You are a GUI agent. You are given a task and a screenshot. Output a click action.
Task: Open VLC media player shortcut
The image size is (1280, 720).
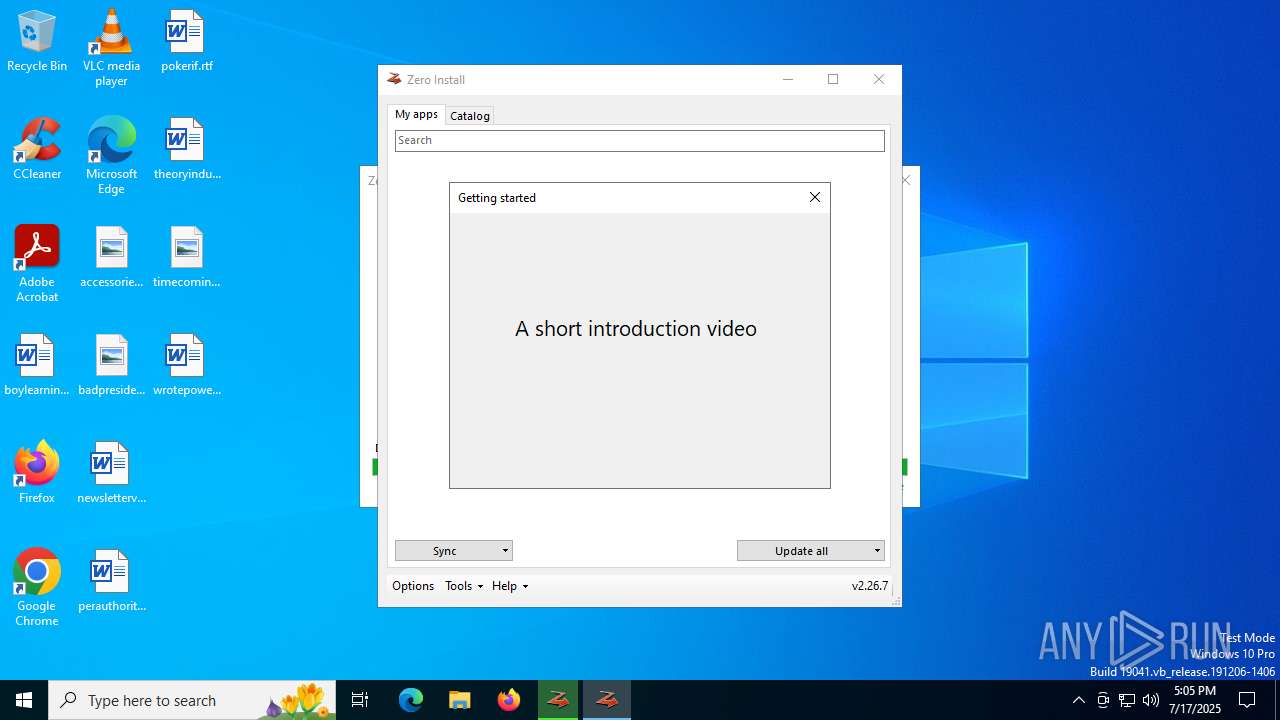[111, 48]
